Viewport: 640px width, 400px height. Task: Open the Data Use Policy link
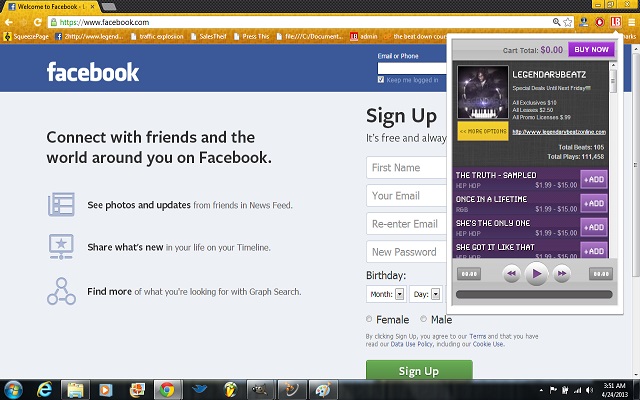[411, 344]
